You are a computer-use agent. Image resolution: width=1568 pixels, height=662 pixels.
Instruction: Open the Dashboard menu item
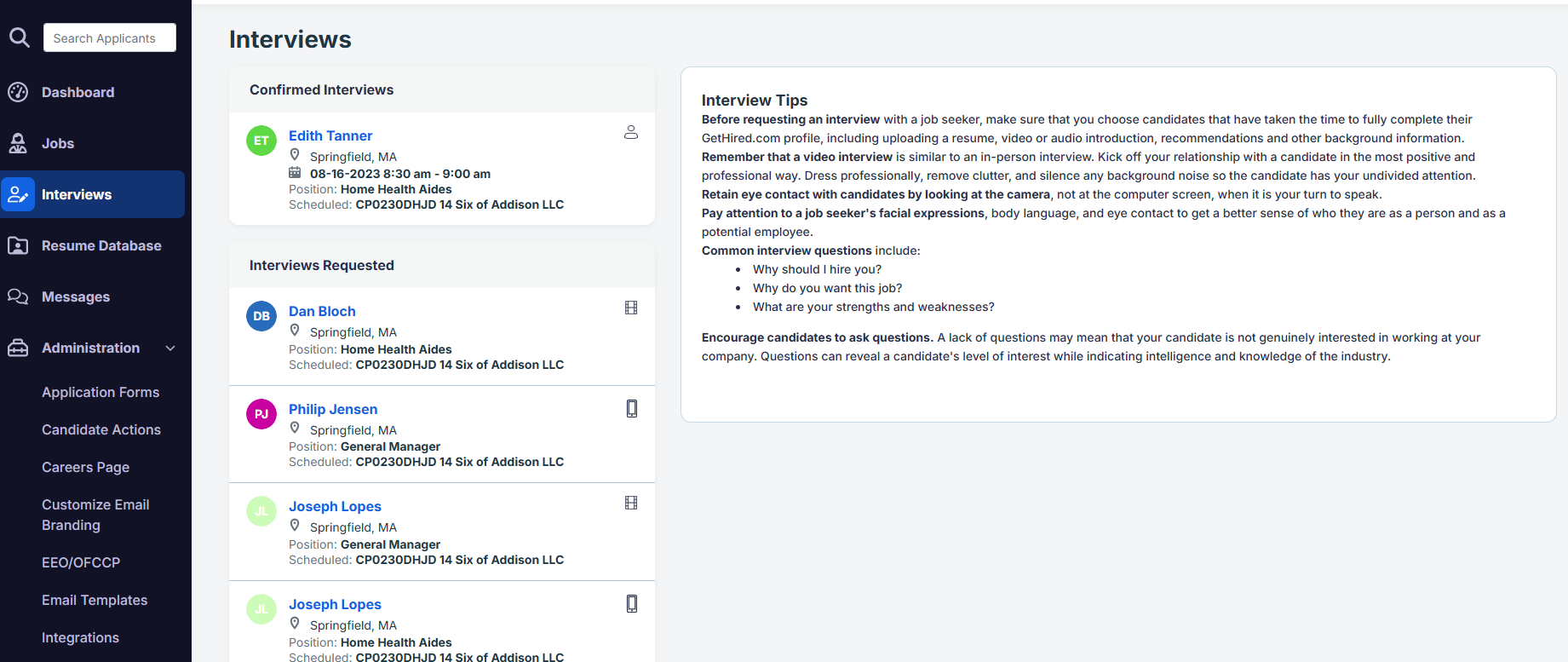click(x=78, y=92)
